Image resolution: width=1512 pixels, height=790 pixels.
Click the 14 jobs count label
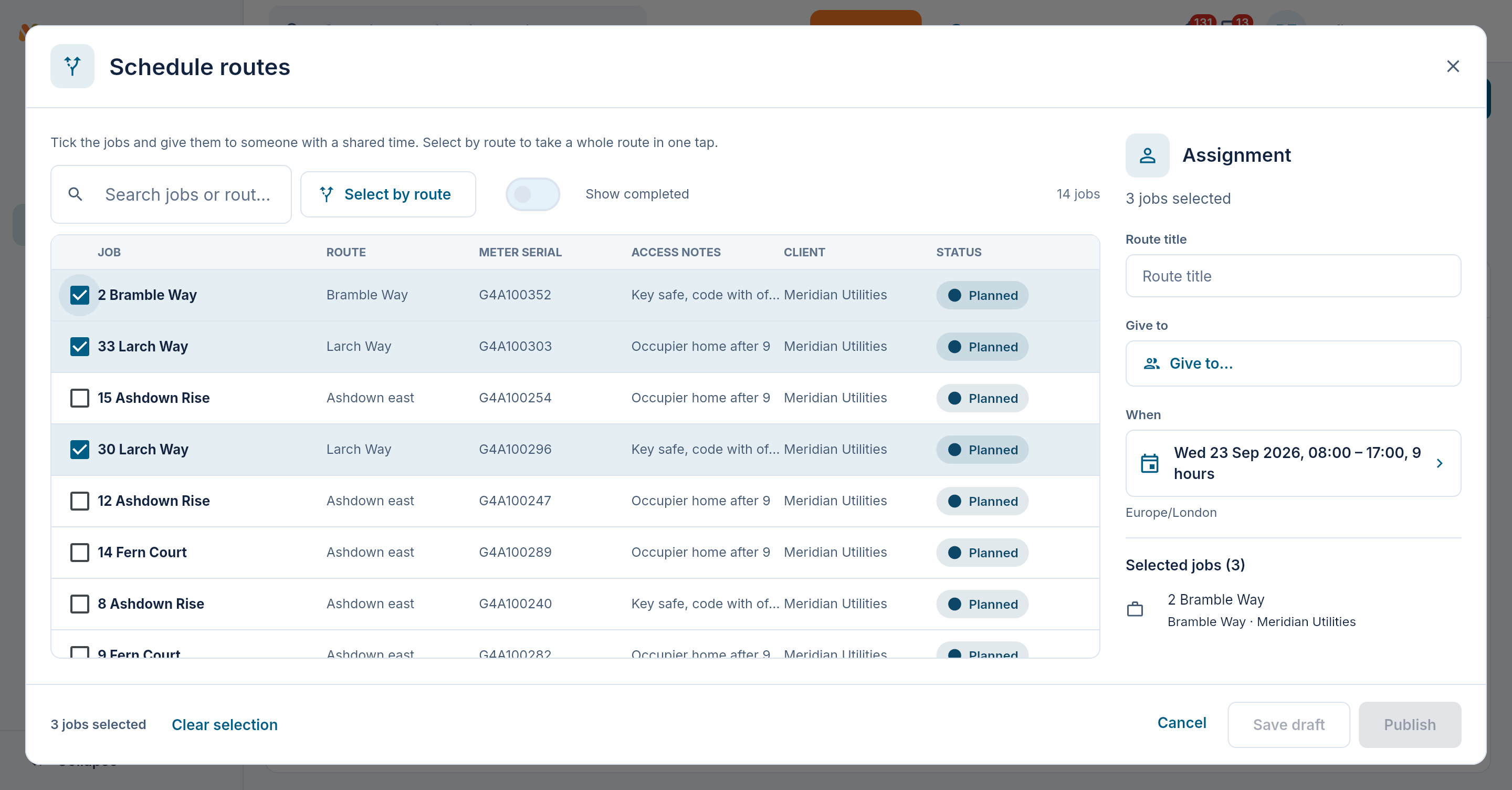click(x=1078, y=194)
